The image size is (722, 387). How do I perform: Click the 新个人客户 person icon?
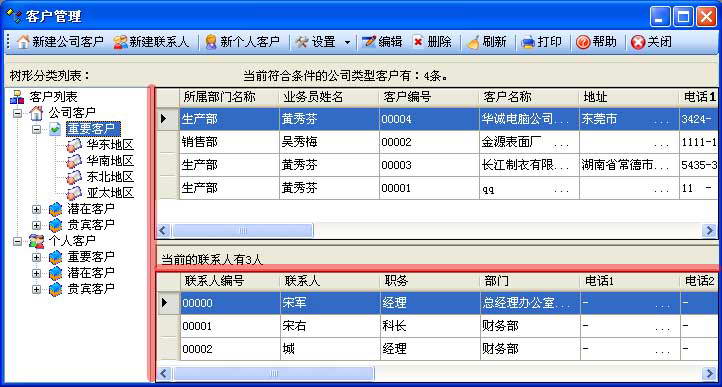211,42
